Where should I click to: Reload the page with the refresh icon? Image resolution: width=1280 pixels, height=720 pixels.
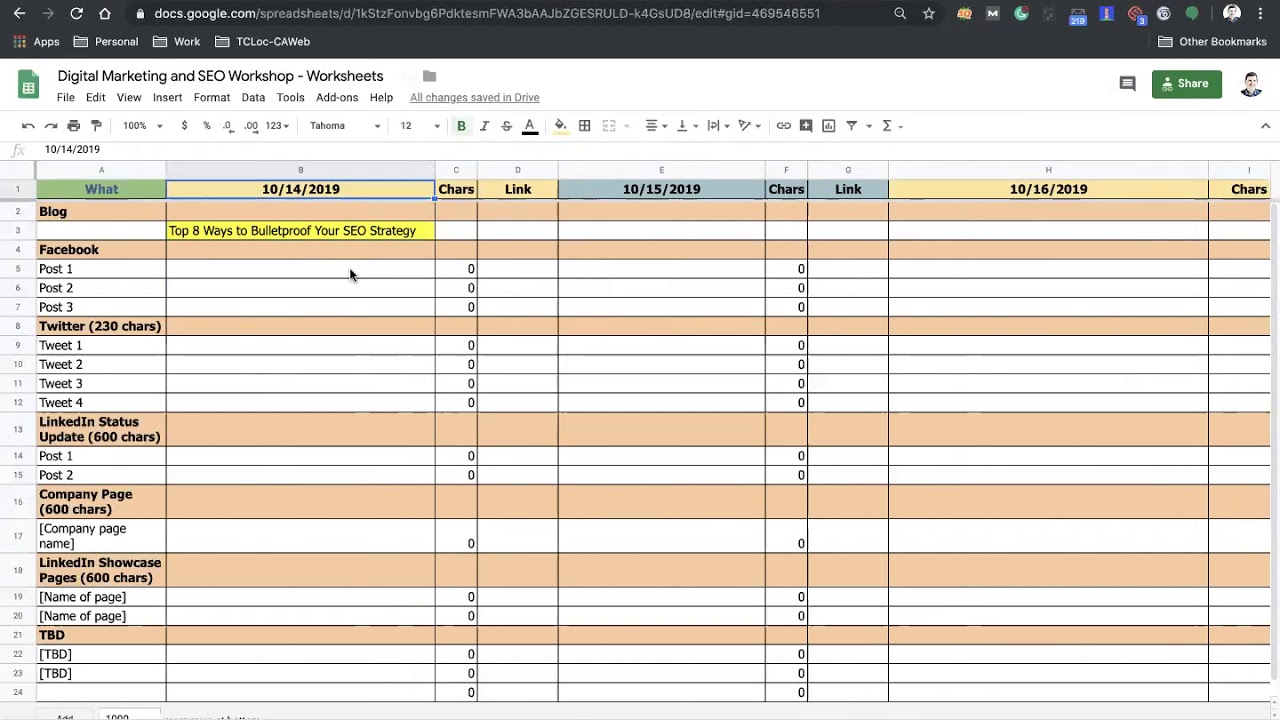coord(76,13)
